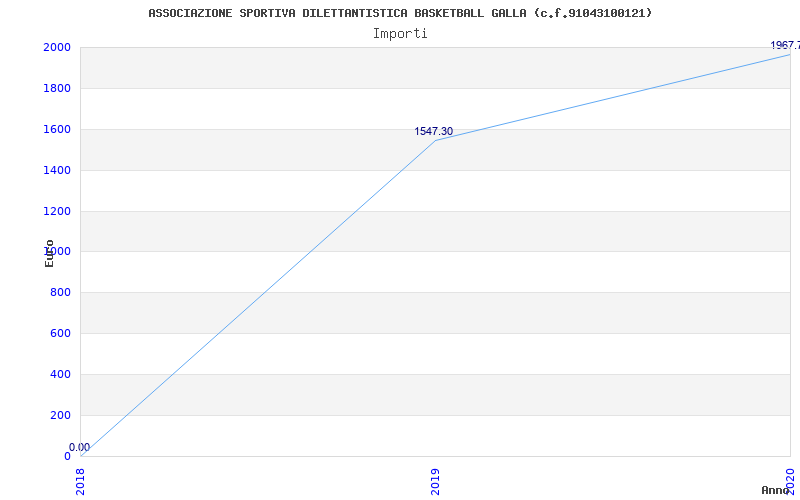The image size is (800, 500).
Task: Click the 'Importi' subtitle
Action: [400, 34]
